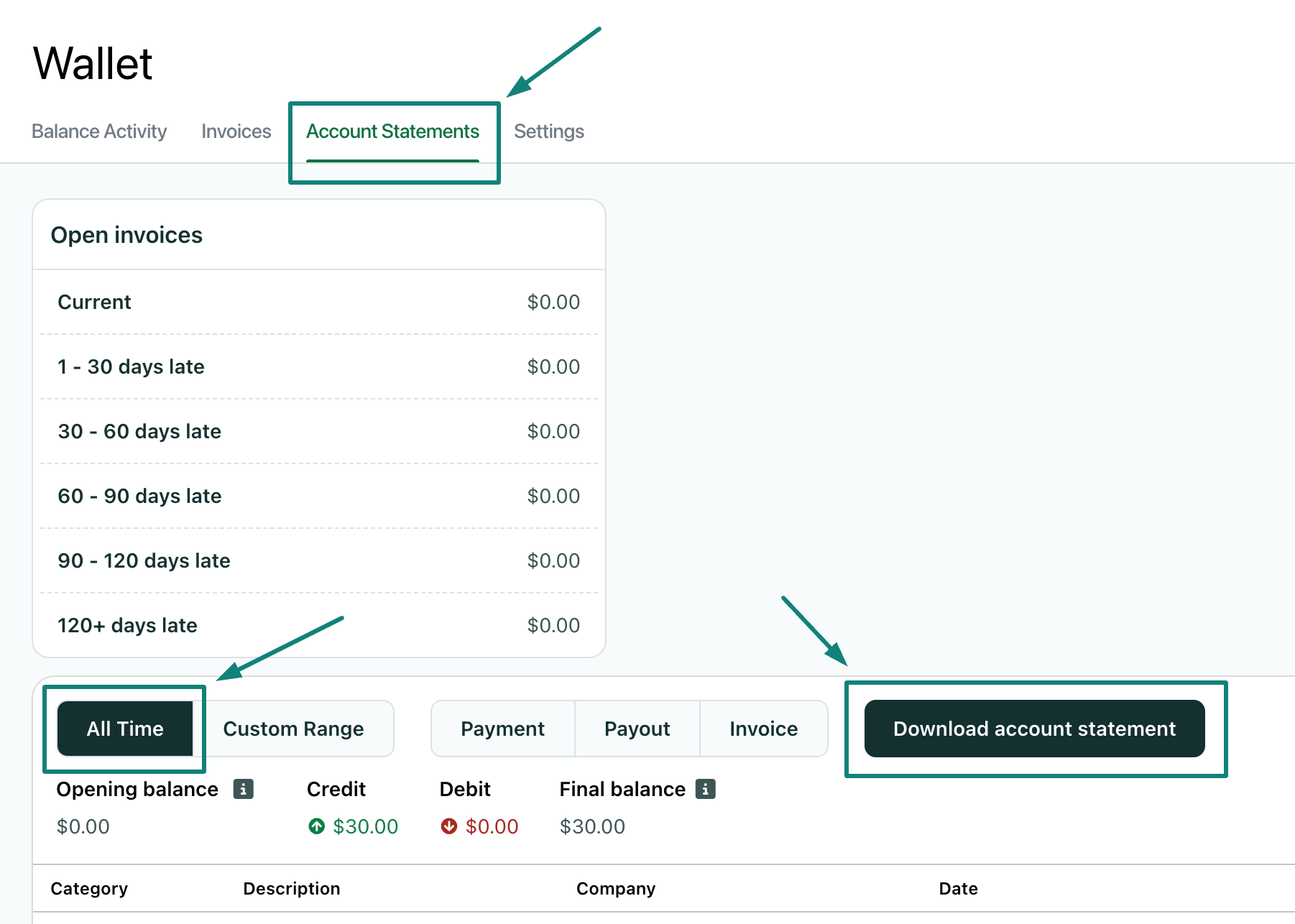Open the Balance Activity tab
1295x924 pixels.
99,131
